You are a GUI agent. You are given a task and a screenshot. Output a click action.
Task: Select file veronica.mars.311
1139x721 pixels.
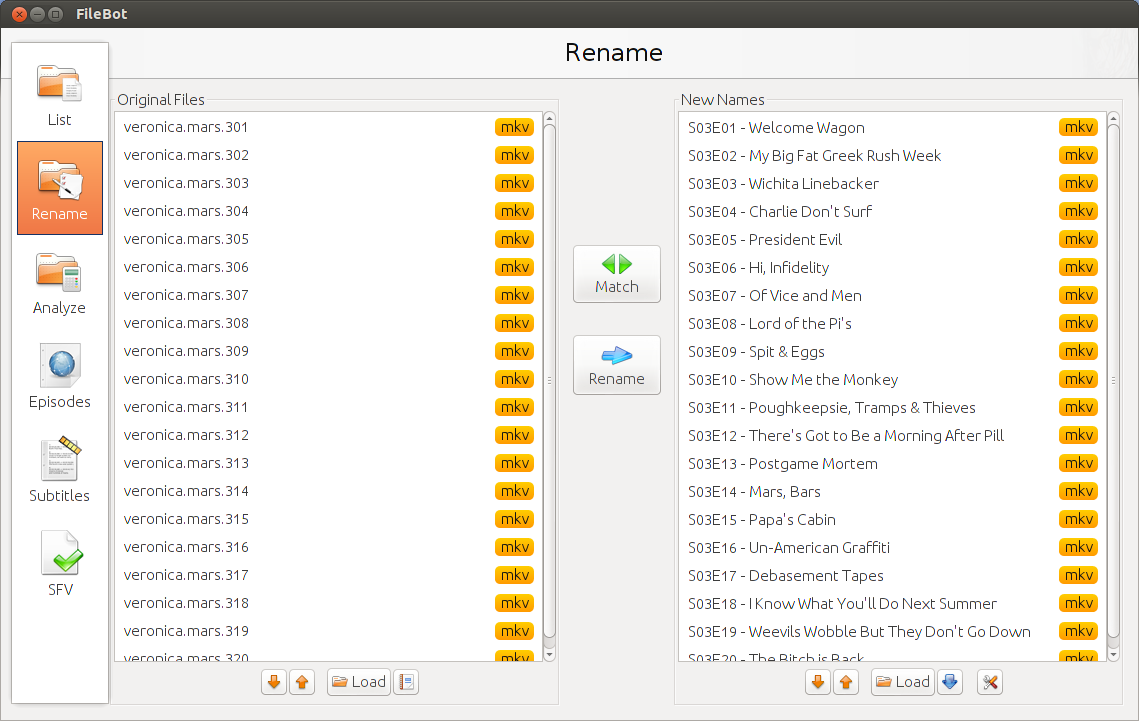coord(328,407)
